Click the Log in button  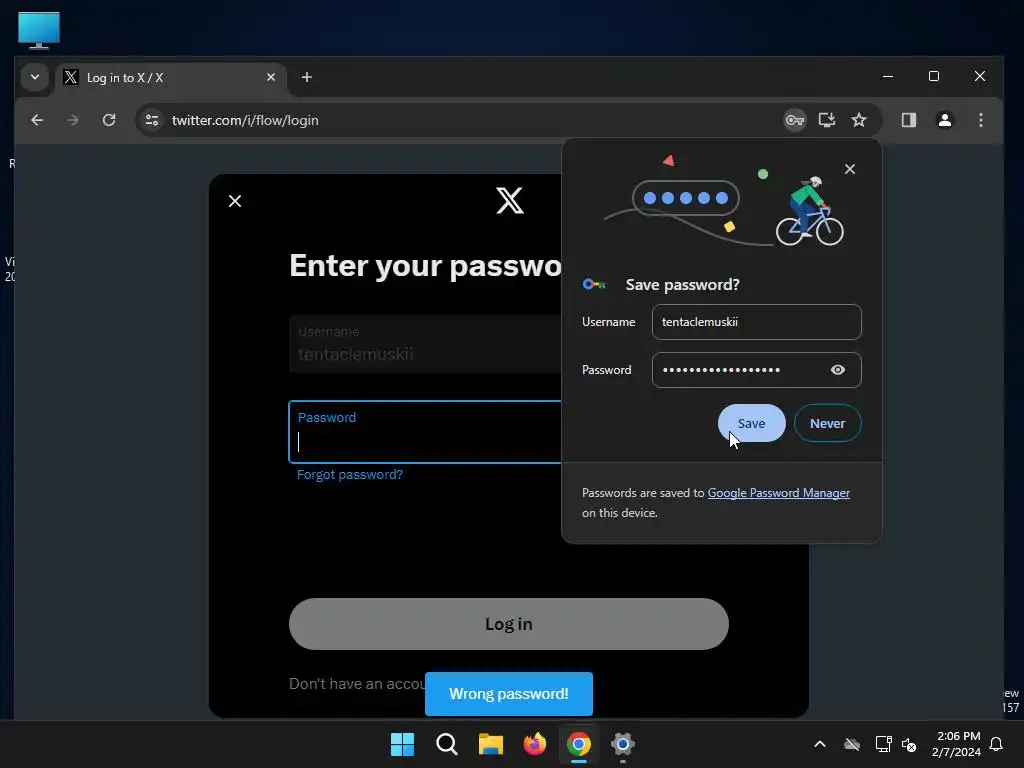coord(509,624)
